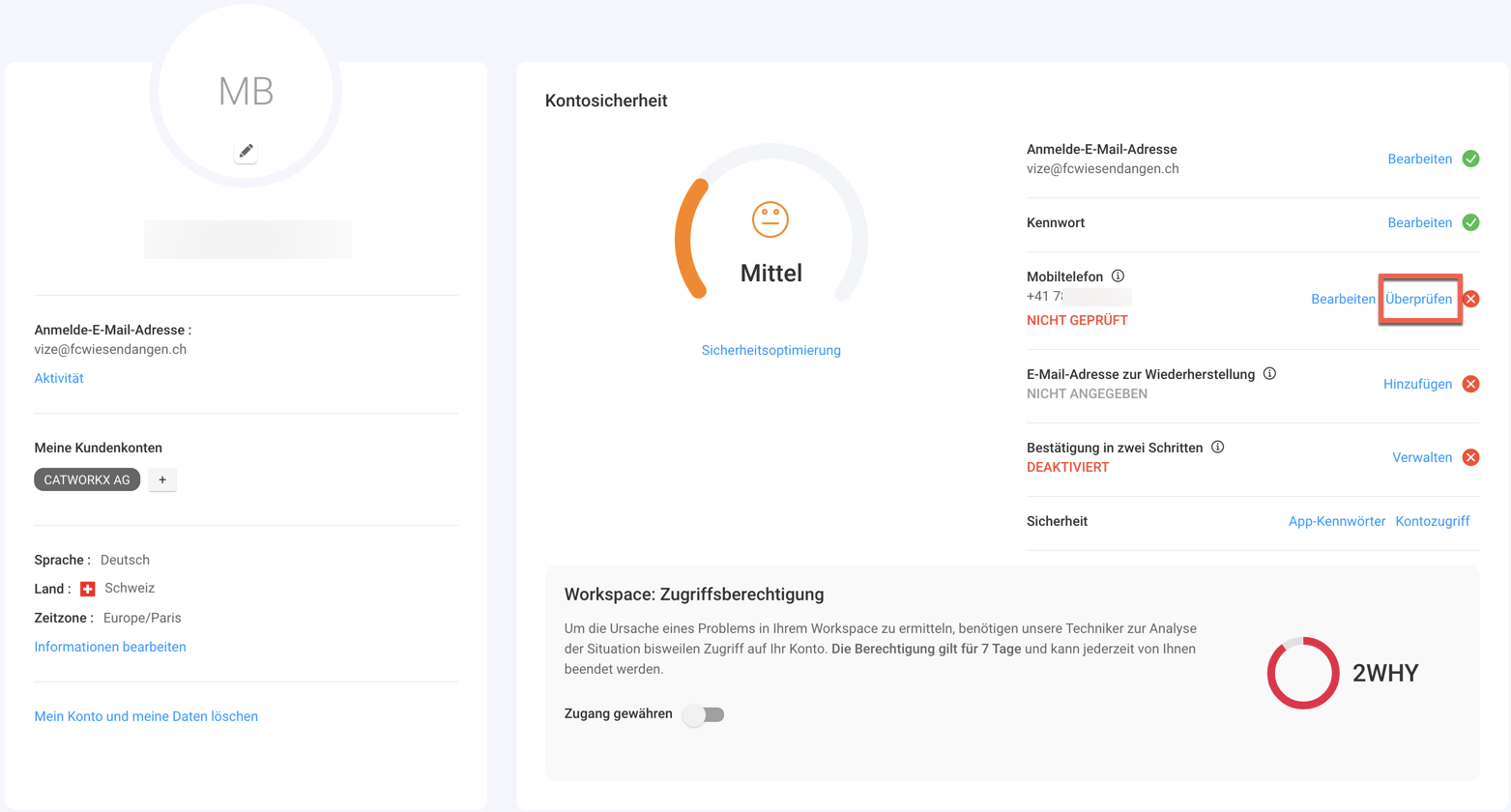Click Informationen bearbeiten link

click(x=110, y=647)
